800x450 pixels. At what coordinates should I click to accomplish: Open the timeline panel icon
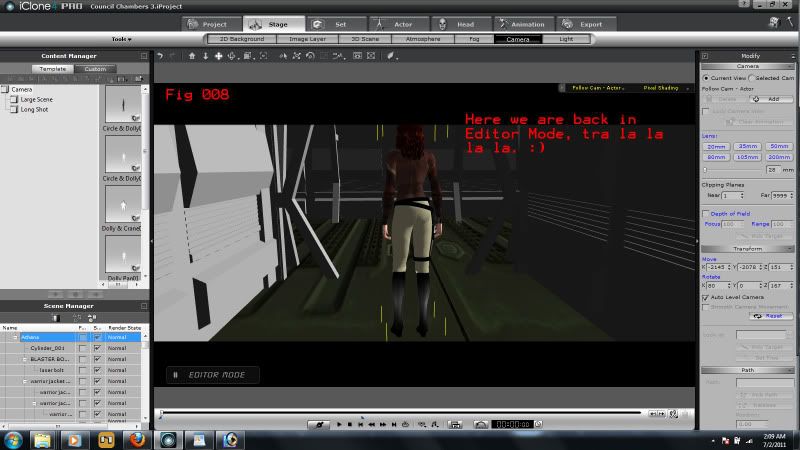click(455, 424)
